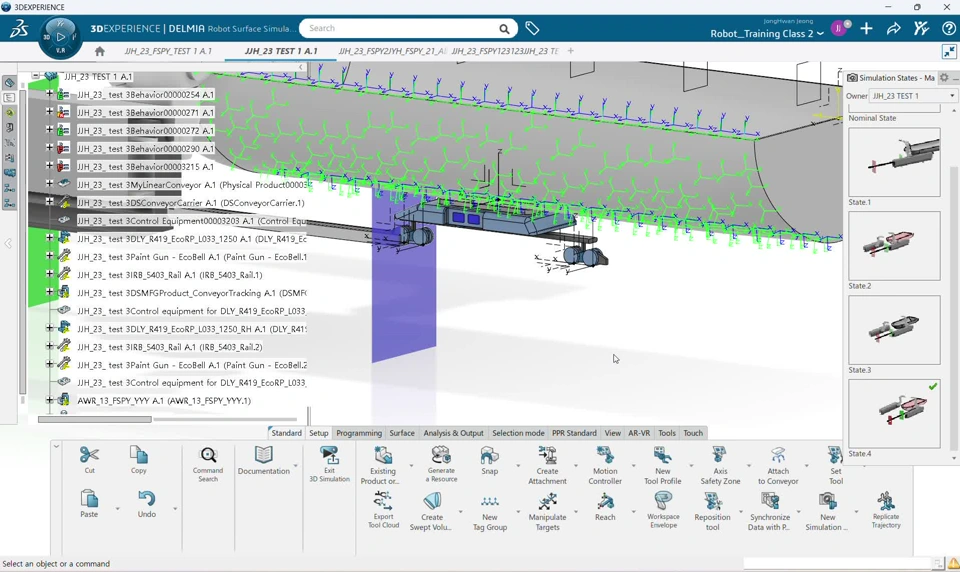This screenshot has height=572, width=960.
Task: Expand JJH_23_ test 3Behavior00000254 A.1 node
Action: tap(50, 94)
